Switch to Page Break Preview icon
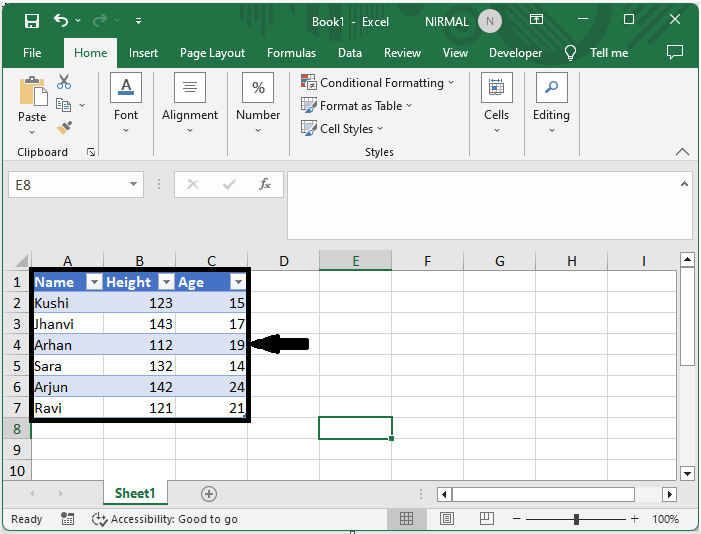Screen dimensions: 701x534 [x=486, y=519]
